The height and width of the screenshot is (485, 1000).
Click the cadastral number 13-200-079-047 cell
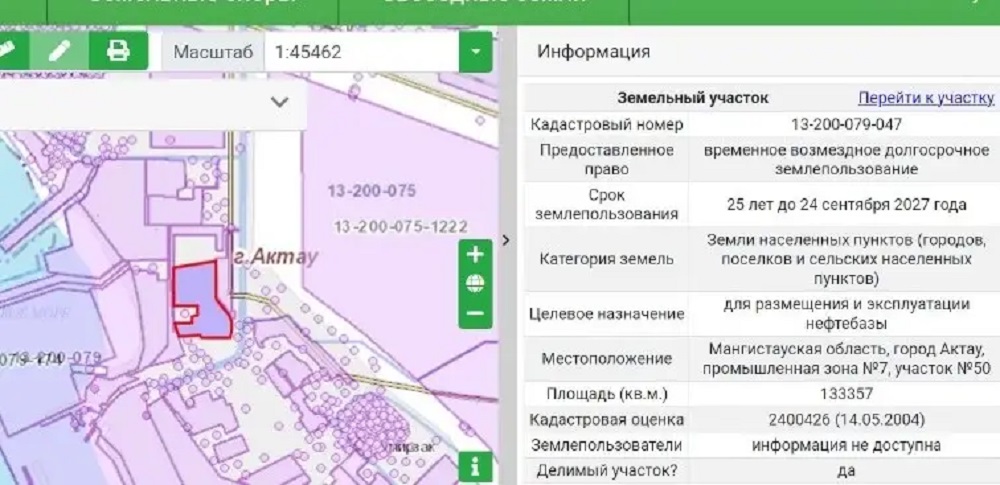846,125
